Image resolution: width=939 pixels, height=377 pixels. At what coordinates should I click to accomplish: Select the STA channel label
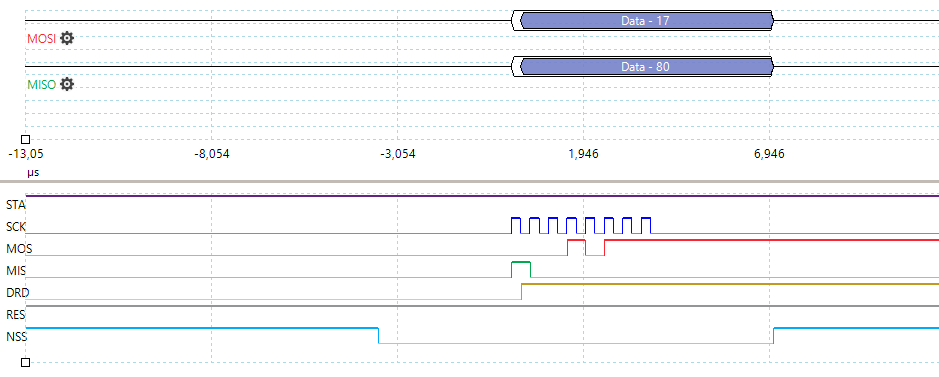[x=16, y=205]
